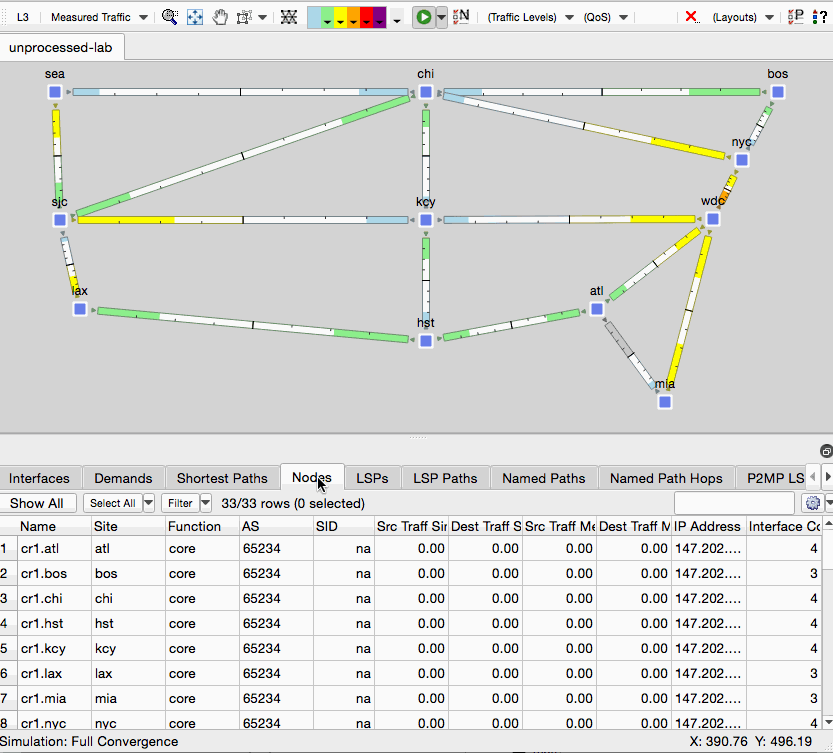
Task: Click the N checklist toolbar icon
Action: [461, 16]
